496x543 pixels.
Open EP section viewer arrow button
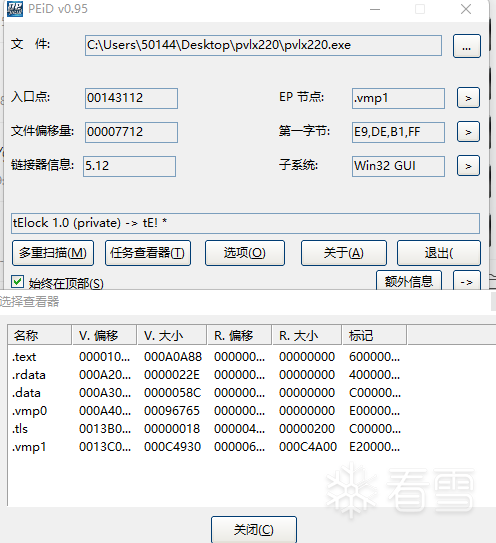coord(468,98)
